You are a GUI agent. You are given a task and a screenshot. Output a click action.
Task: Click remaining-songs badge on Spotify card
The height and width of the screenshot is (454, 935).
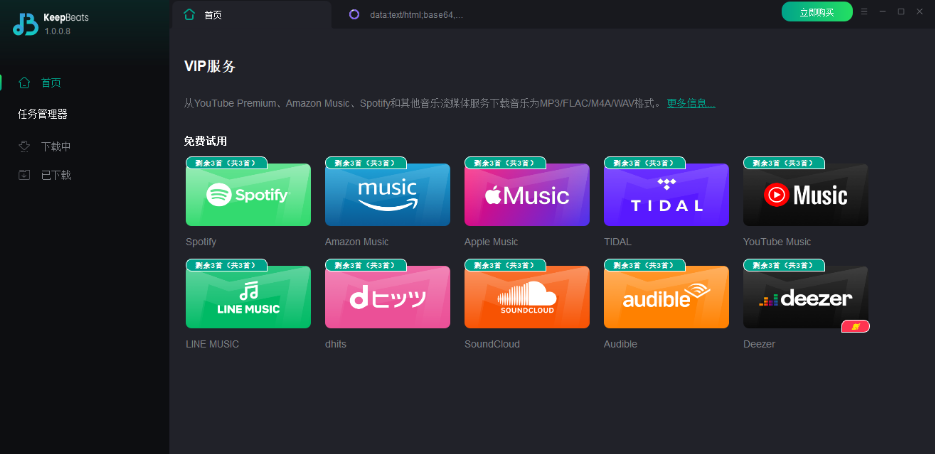click(x=227, y=162)
